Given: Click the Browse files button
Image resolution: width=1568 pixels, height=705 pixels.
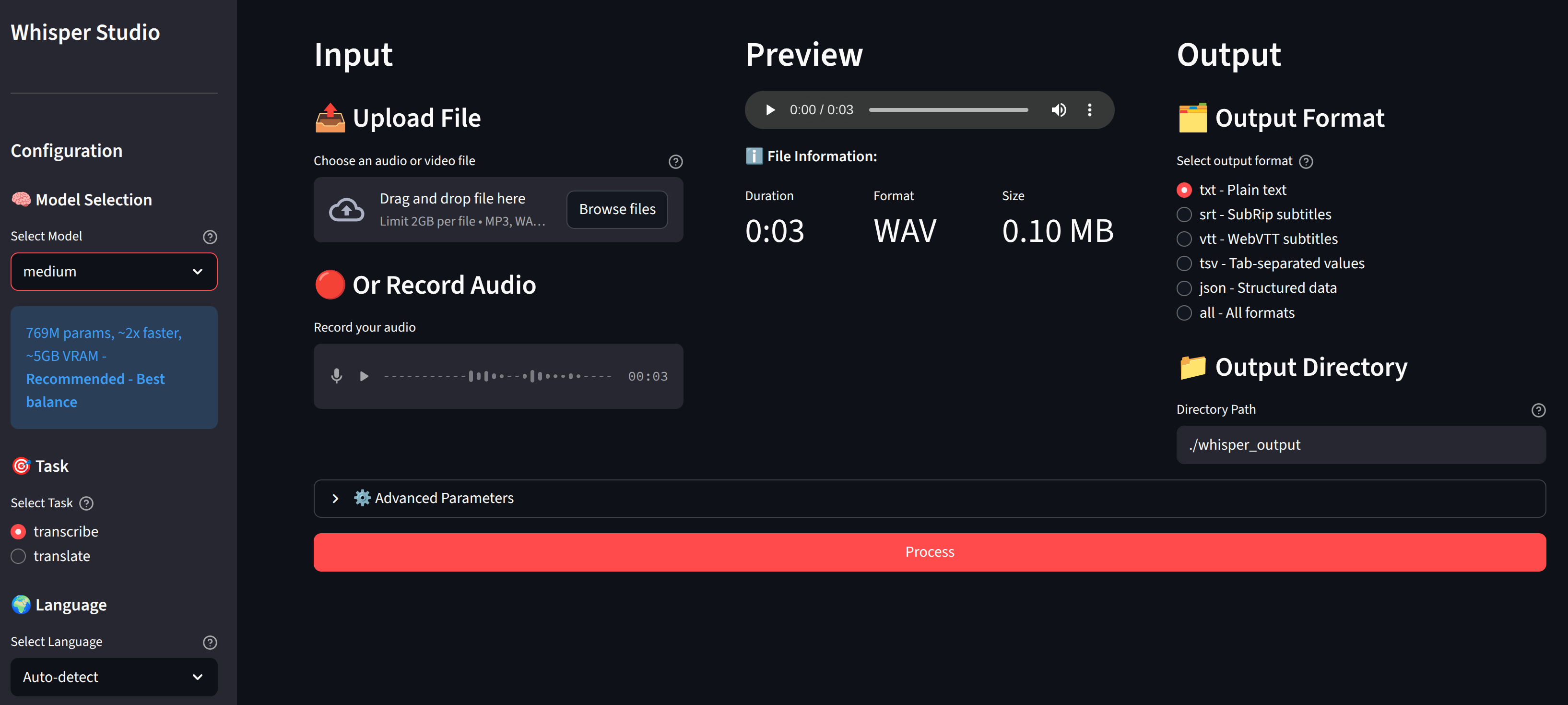Looking at the screenshot, I should tap(617, 209).
